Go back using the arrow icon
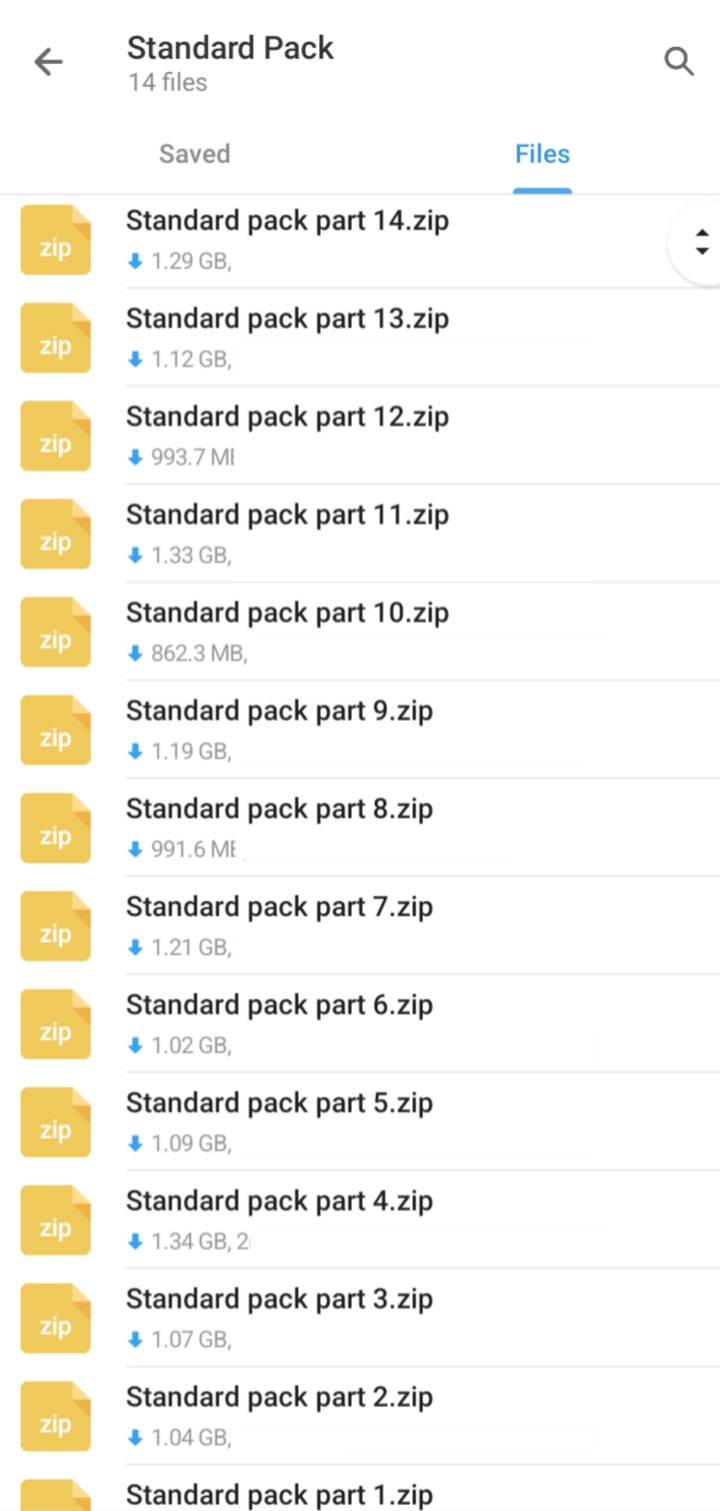The width and height of the screenshot is (720, 1511). point(48,62)
